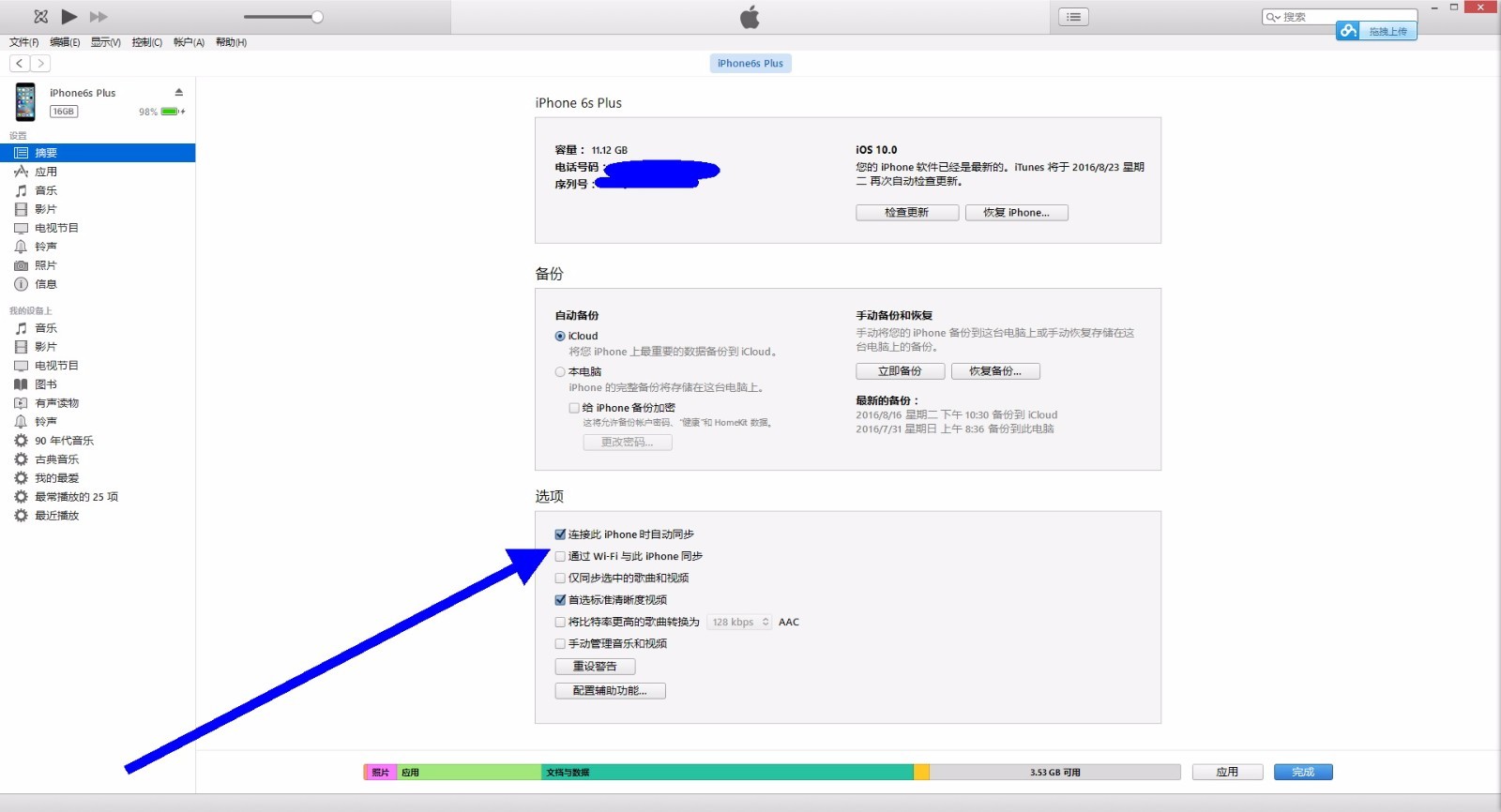This screenshot has width=1501, height=812.
Task: Click the 恢复 iPhone... button
Action: click(x=1017, y=213)
